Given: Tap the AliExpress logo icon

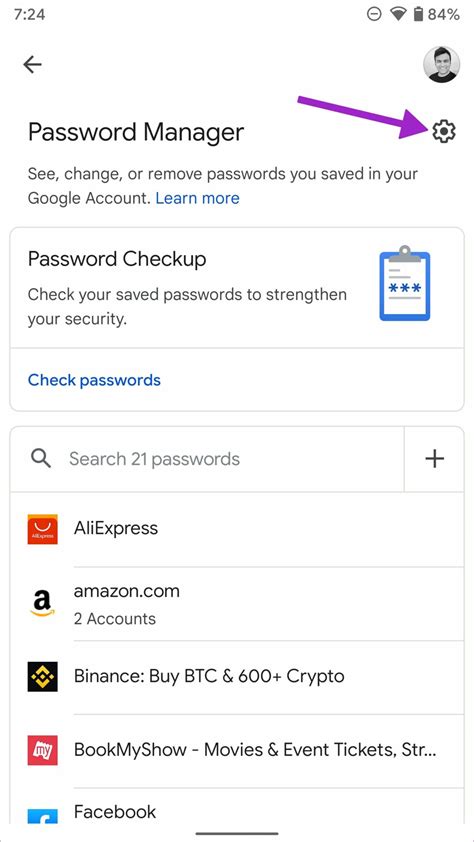Looking at the screenshot, I should coord(42,529).
